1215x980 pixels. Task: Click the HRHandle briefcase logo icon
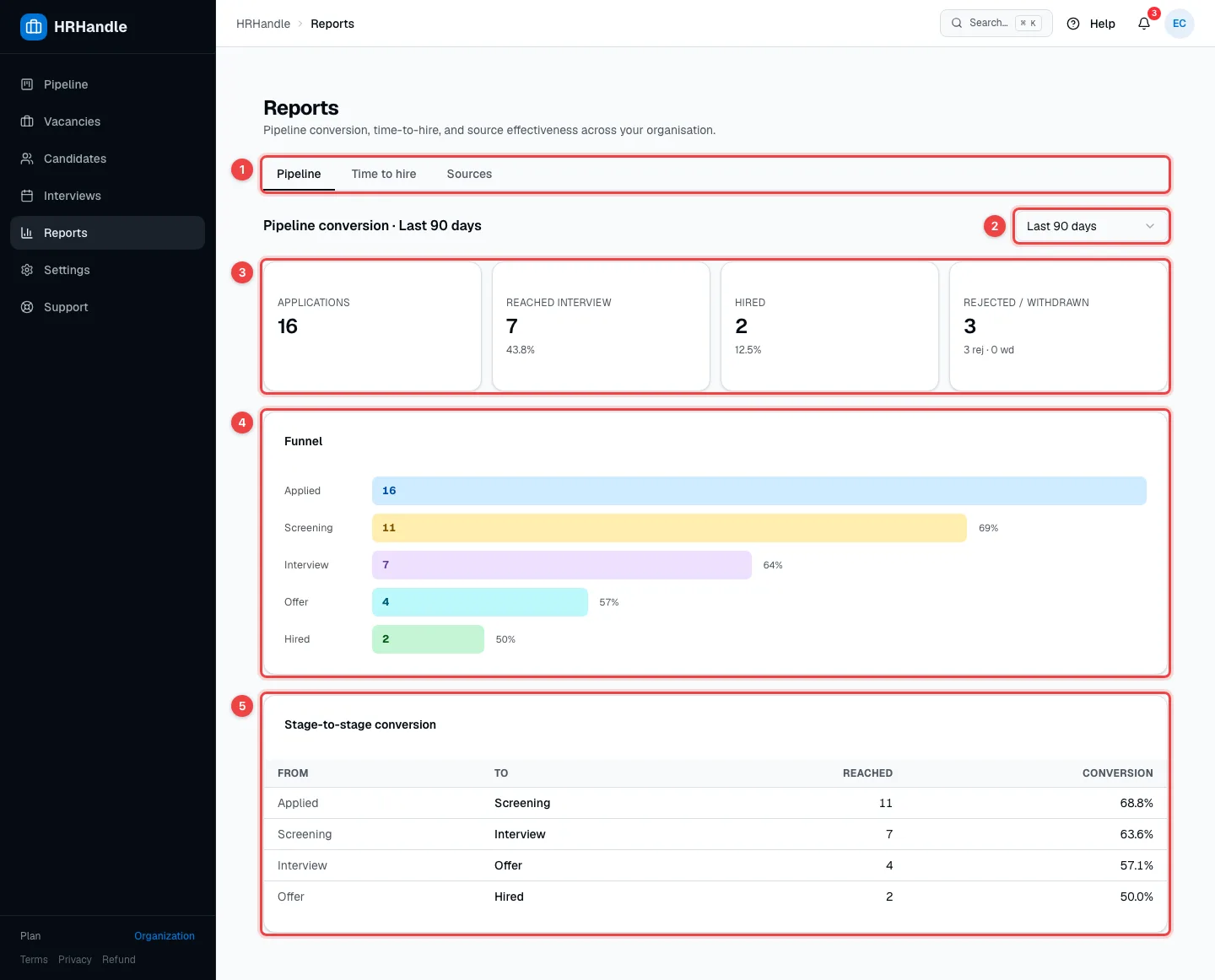pos(34,27)
